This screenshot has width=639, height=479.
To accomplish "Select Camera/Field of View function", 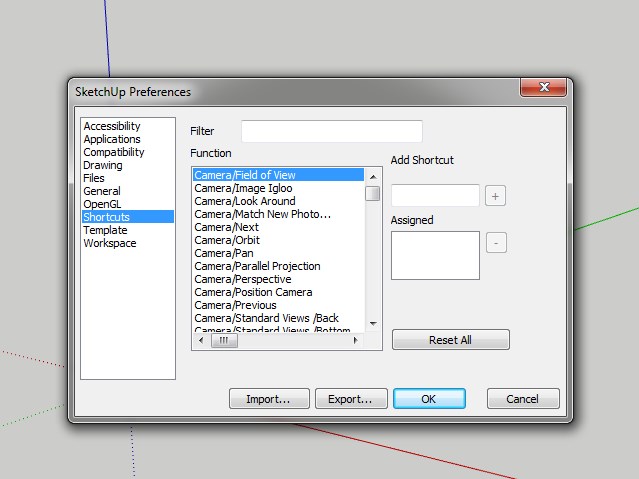I will pyautogui.click(x=278, y=175).
